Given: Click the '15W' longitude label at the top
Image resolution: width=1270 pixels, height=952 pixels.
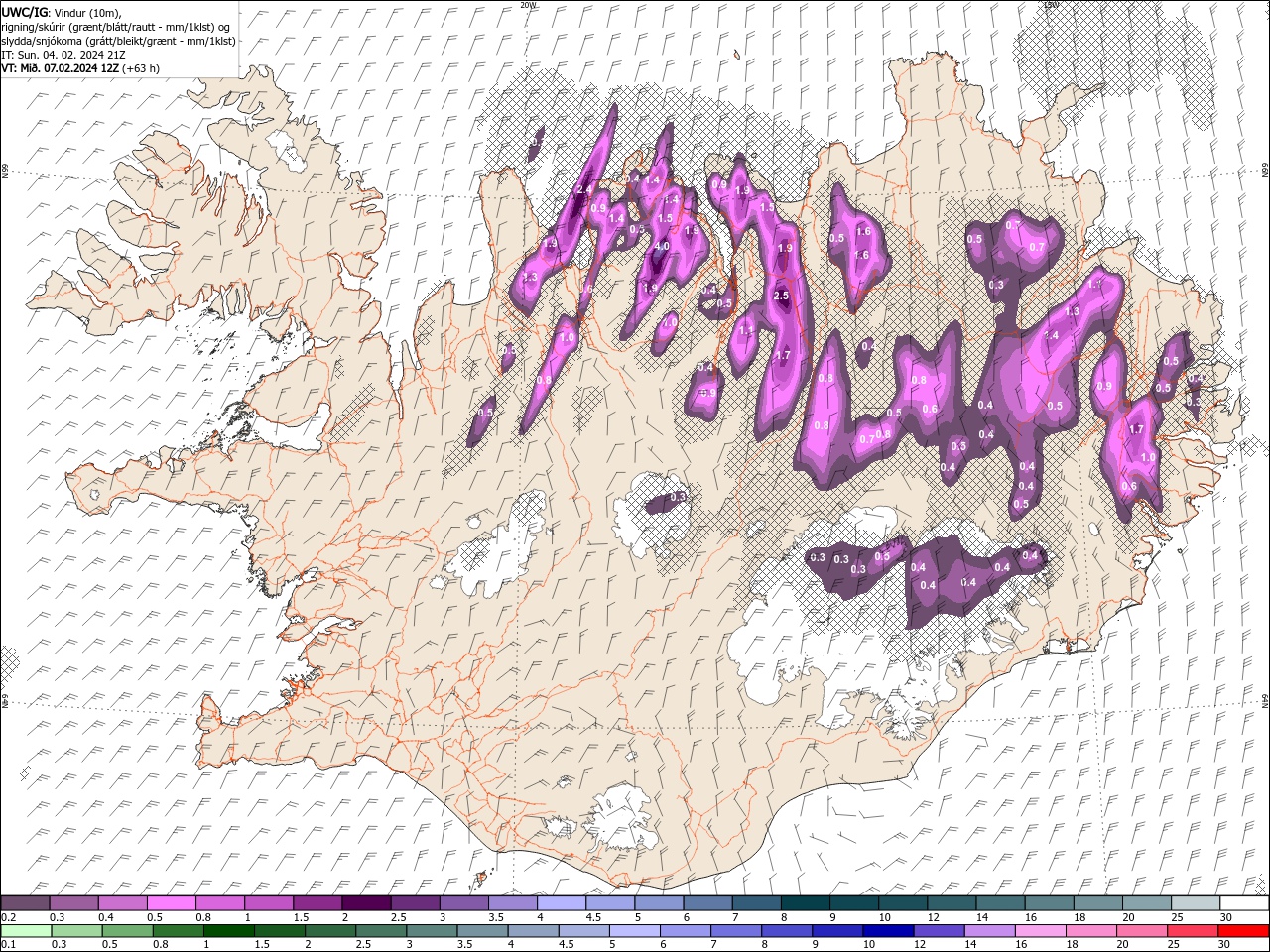Looking at the screenshot, I should [1052, 5].
